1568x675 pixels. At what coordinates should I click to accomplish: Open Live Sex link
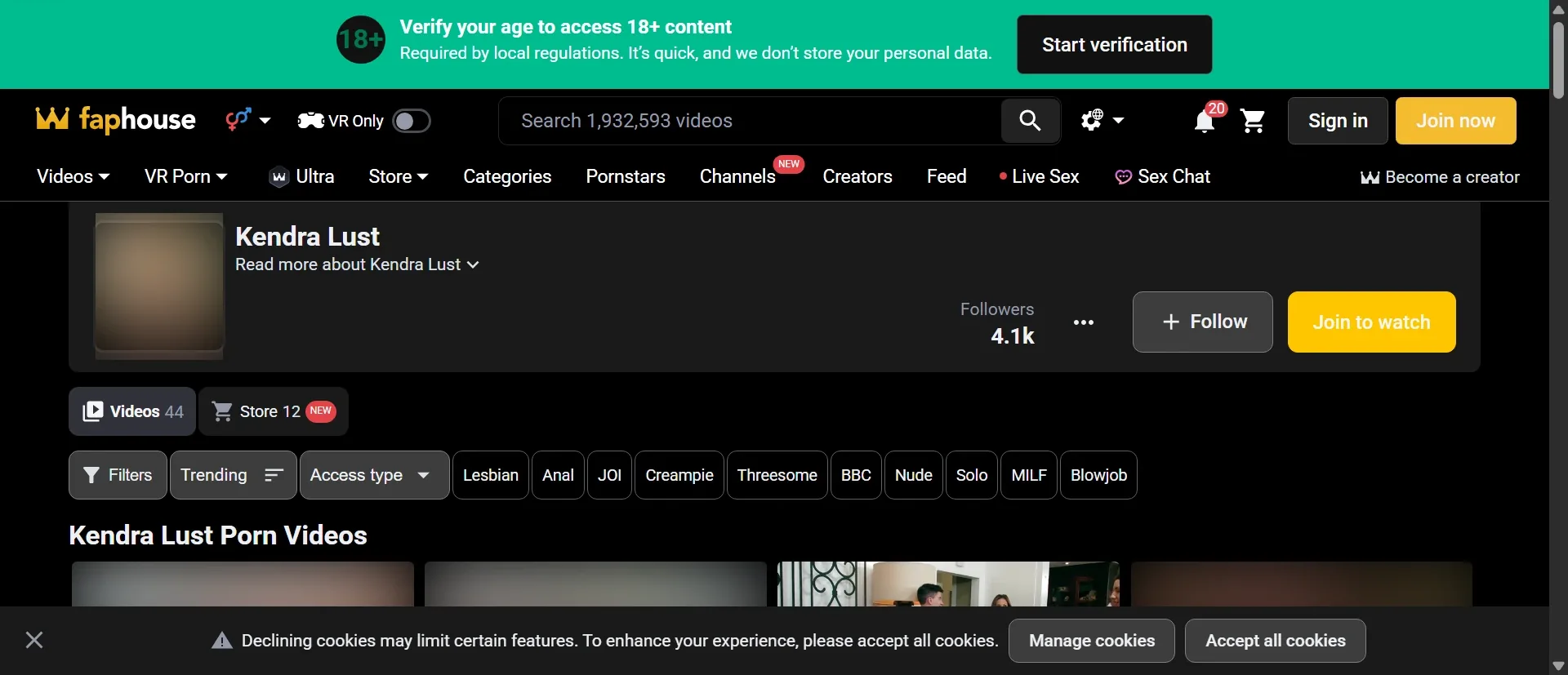[x=1039, y=176]
